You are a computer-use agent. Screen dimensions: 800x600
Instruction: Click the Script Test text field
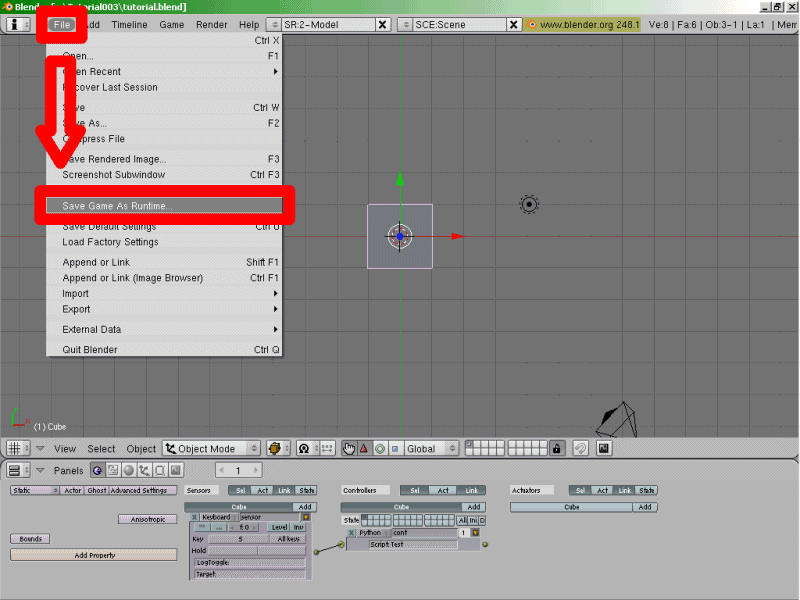[x=412, y=545]
